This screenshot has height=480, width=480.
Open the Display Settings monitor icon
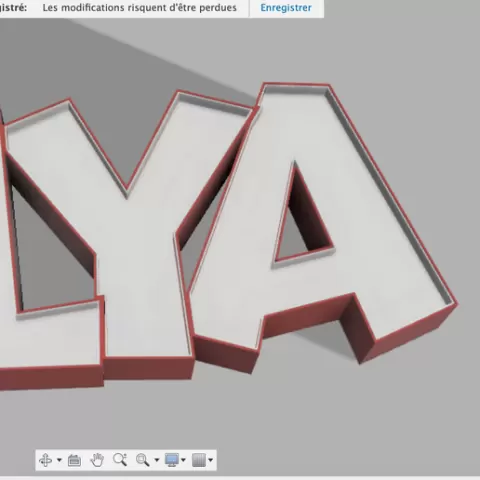172,460
